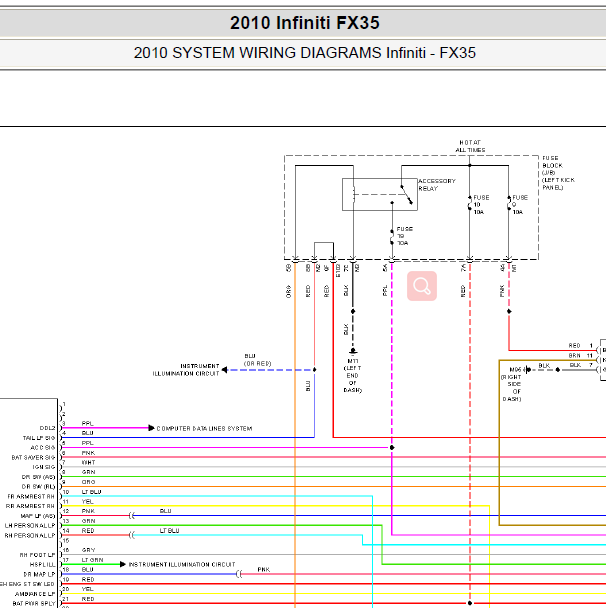Select the 'HOT AT ALL TIMES' label
606x608 pixels.
(x=470, y=146)
